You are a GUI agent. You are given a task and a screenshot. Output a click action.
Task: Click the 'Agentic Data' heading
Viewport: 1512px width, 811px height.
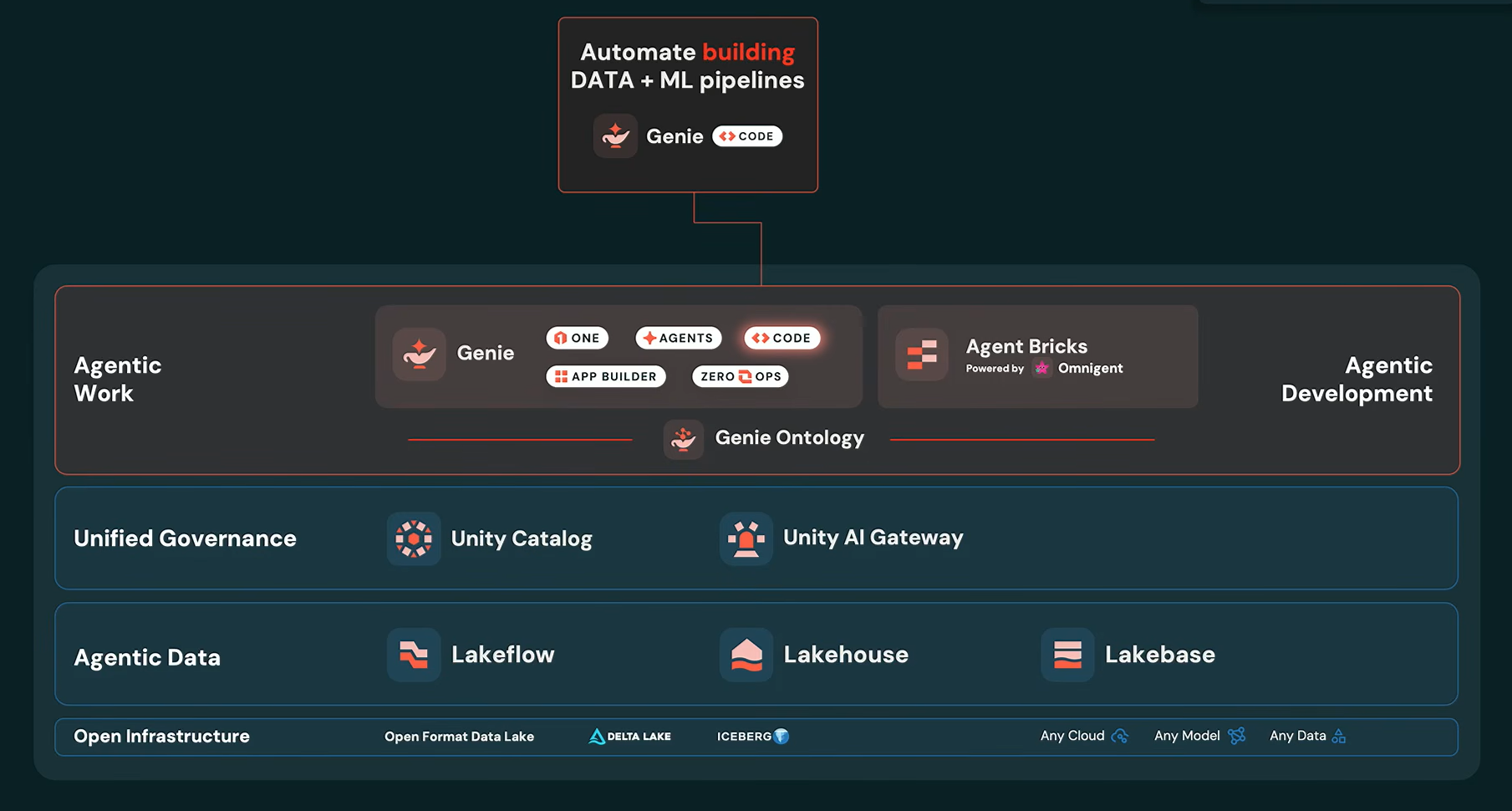point(147,658)
